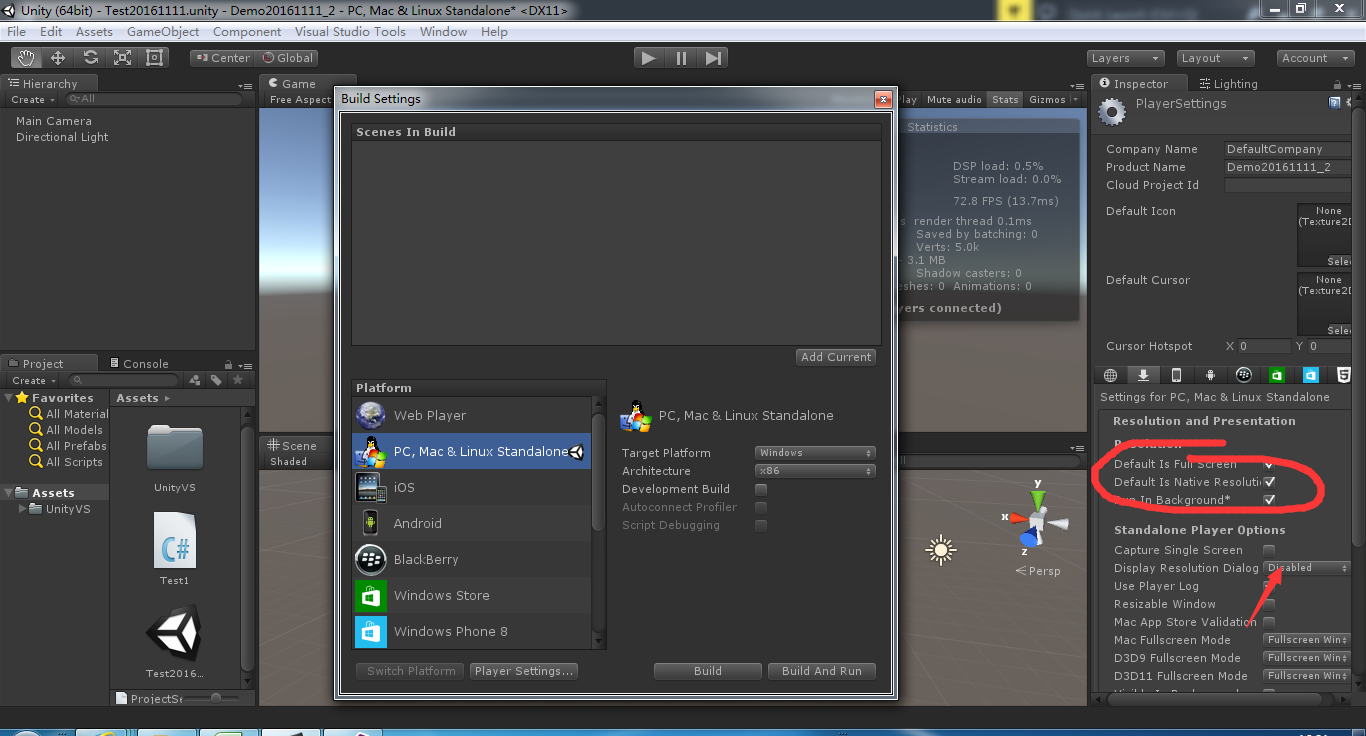Open Mac Fullscreen Mode dropdown
Viewport: 1366px width, 736px height.
pos(1307,640)
